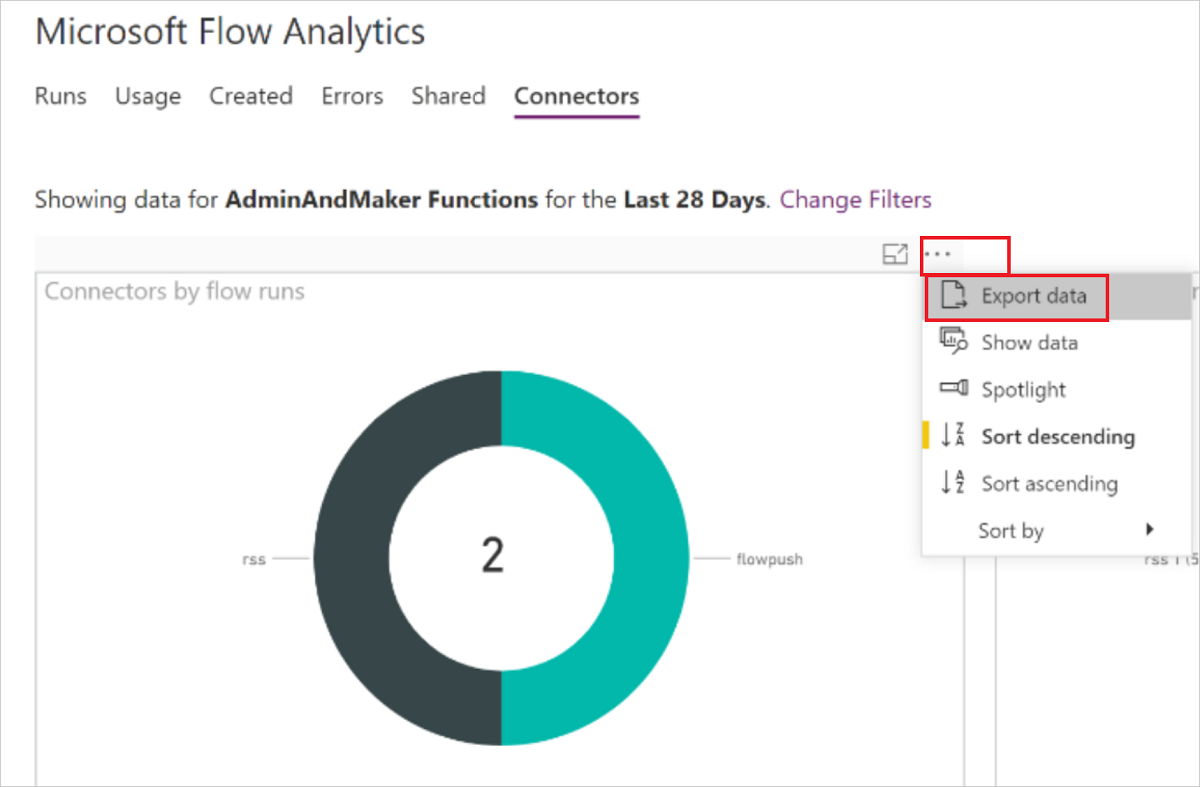Open the Sort by menu item
Screen dimensions: 1200x787
[1010, 531]
